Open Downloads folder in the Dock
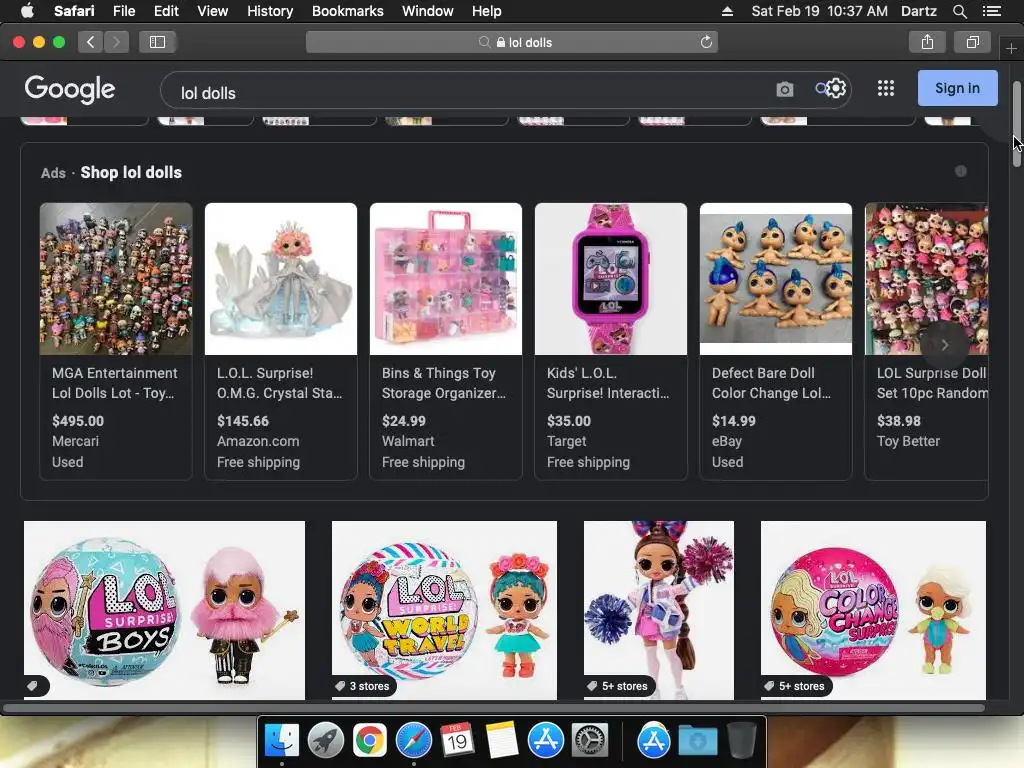Image resolution: width=1024 pixels, height=768 pixels. pos(697,741)
